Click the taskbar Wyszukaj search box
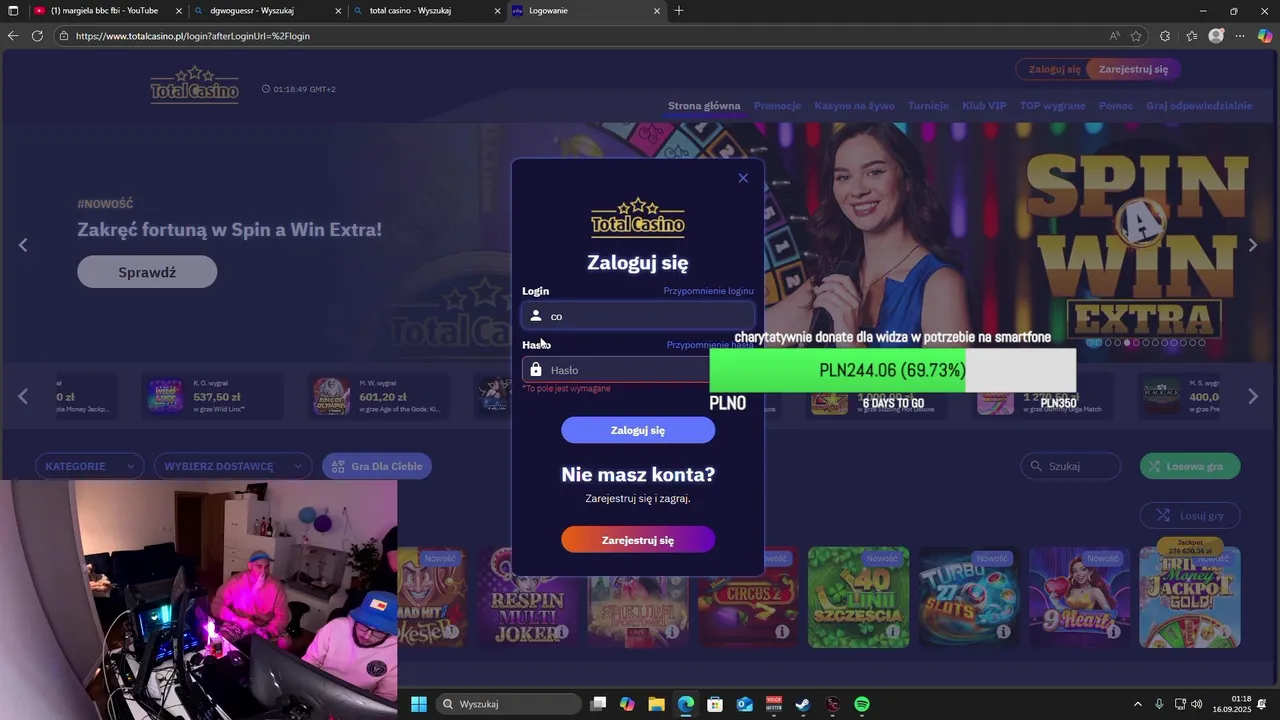Image resolution: width=1280 pixels, height=720 pixels. coord(509,704)
